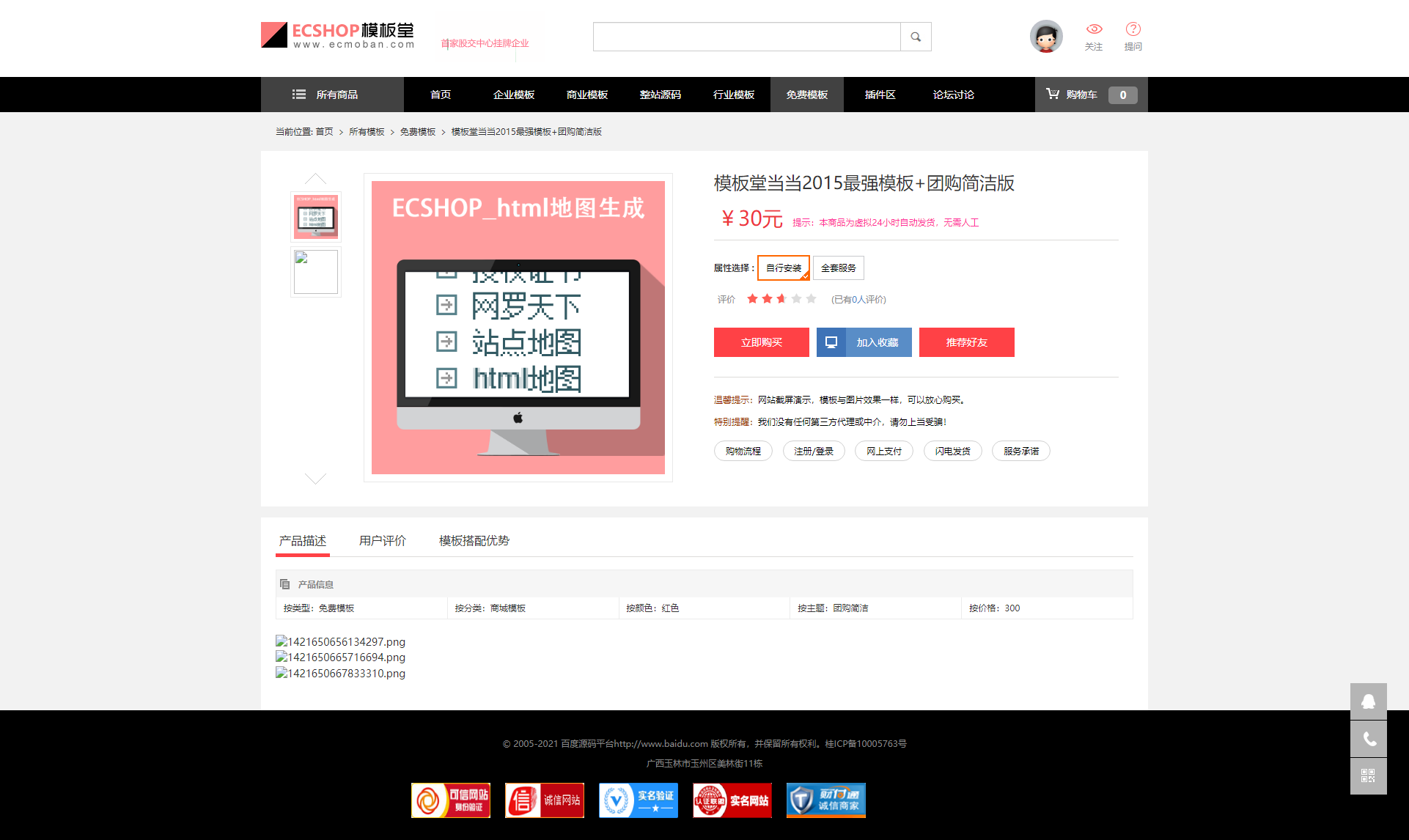The image size is (1409, 840).
Task: Click the 诚信网站 trust badge
Action: tap(544, 800)
